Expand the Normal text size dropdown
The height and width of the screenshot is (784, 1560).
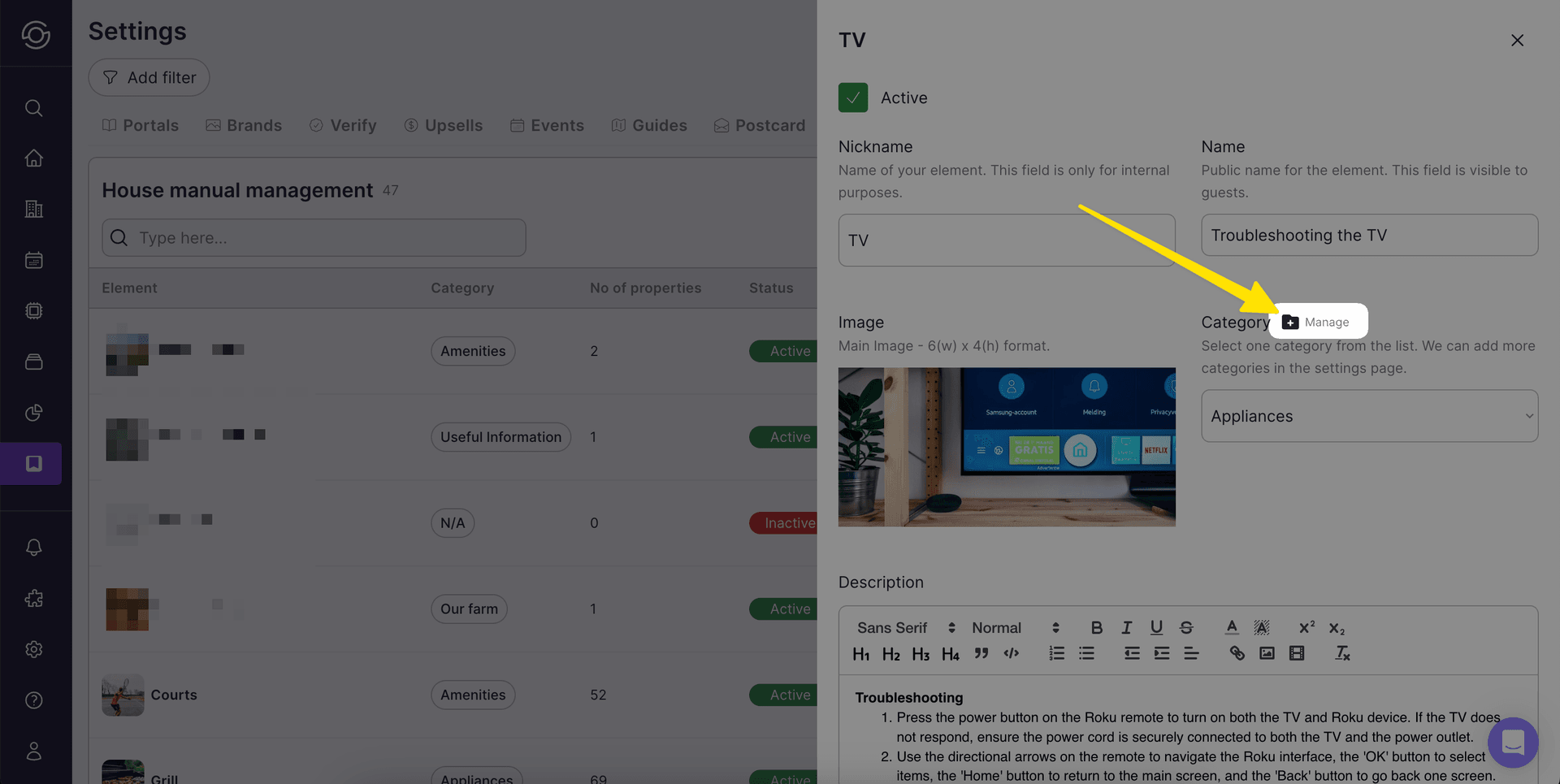1012,627
